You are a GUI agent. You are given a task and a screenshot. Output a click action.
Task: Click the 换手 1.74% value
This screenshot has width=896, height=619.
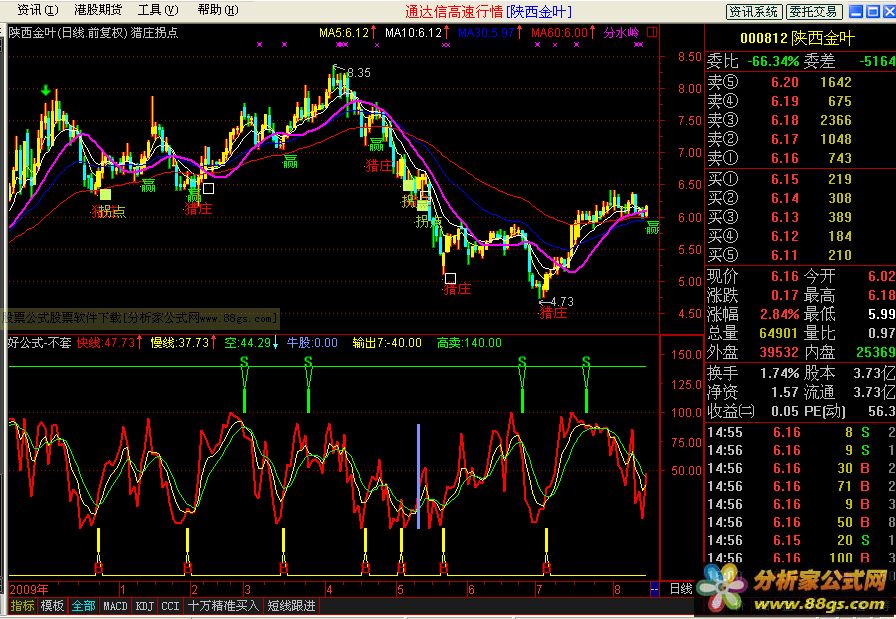pos(779,374)
